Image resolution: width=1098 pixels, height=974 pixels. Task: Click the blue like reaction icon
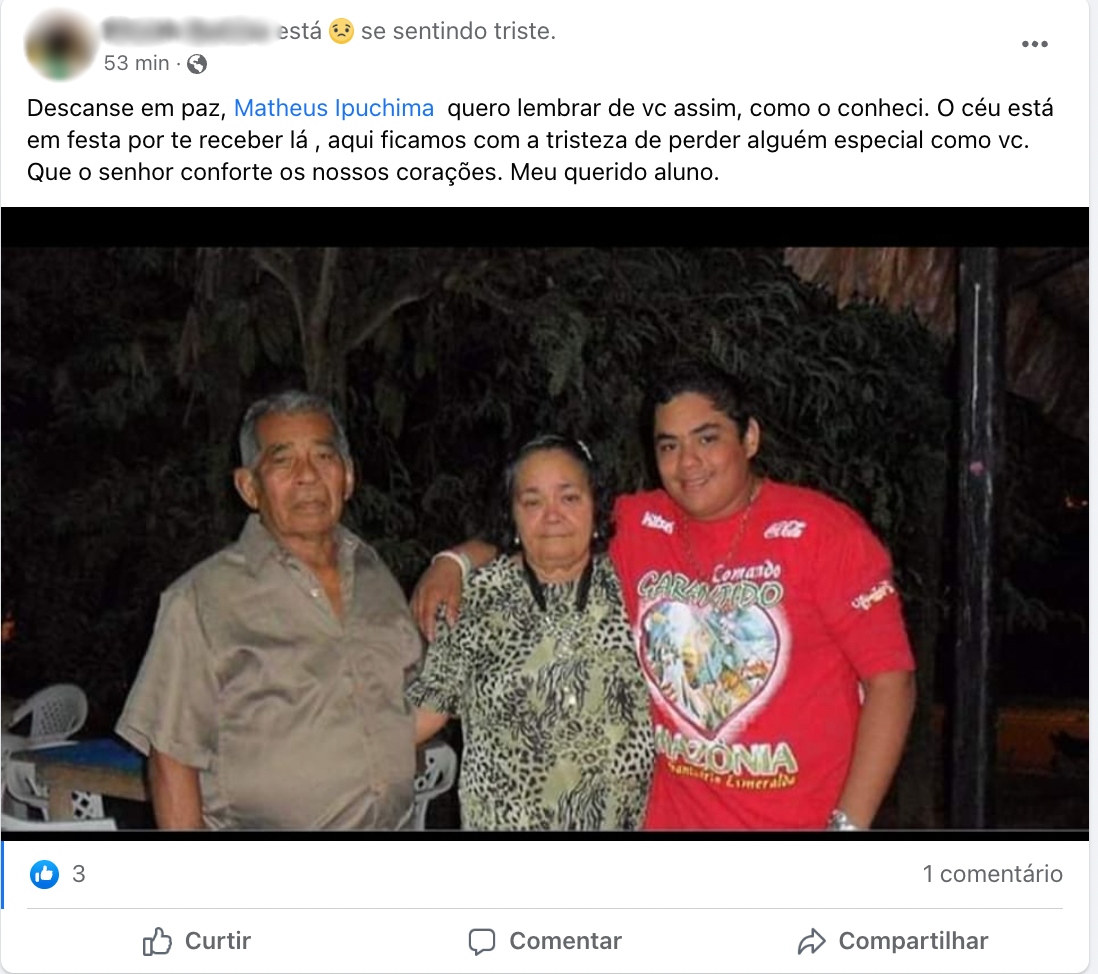(45, 874)
